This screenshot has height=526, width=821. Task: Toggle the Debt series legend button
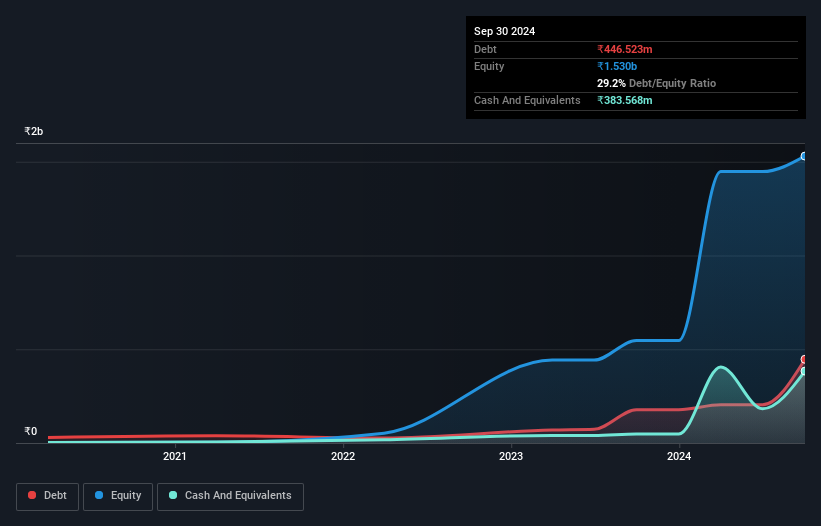48,496
